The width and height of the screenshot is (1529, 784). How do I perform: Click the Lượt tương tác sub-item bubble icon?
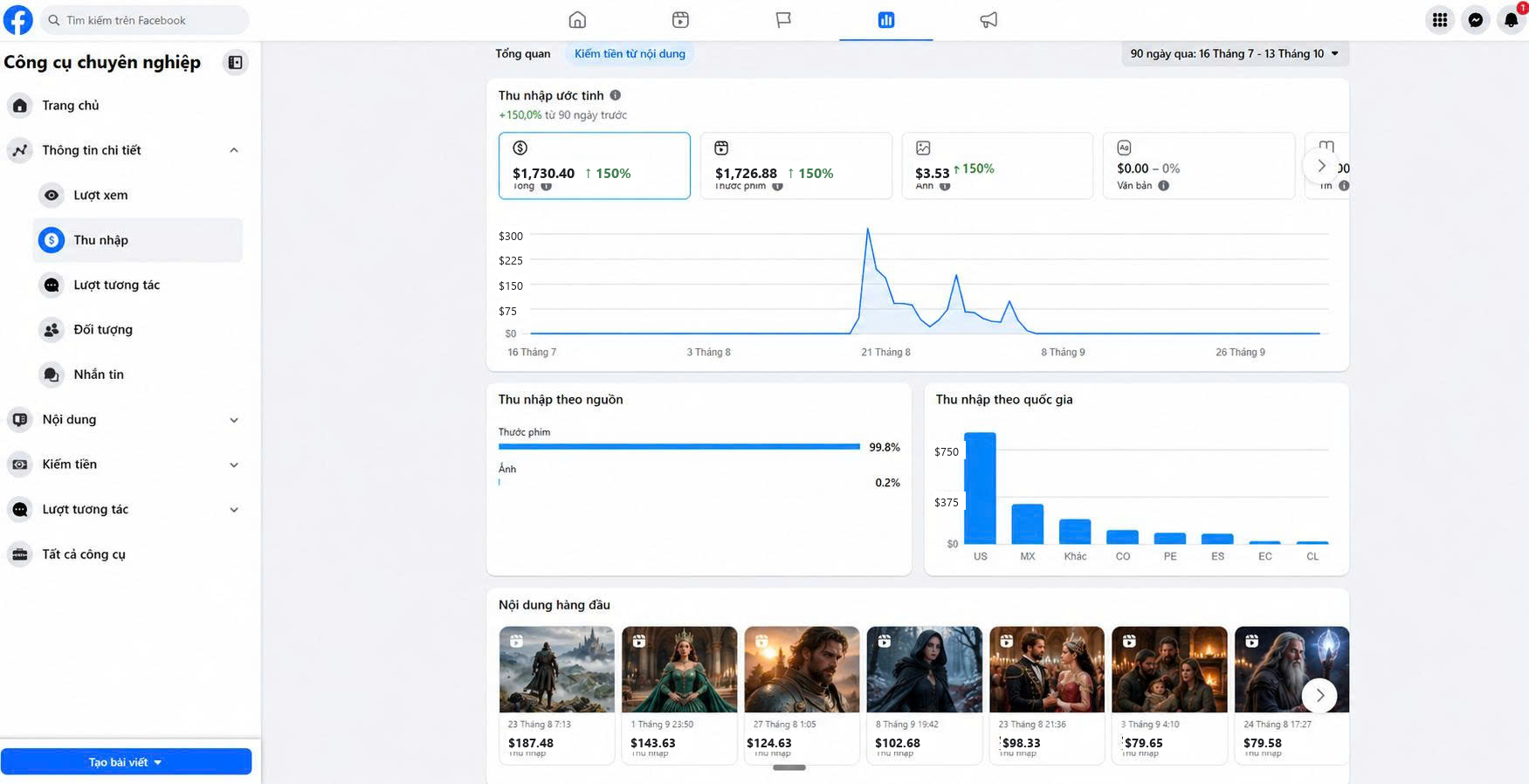[52, 285]
